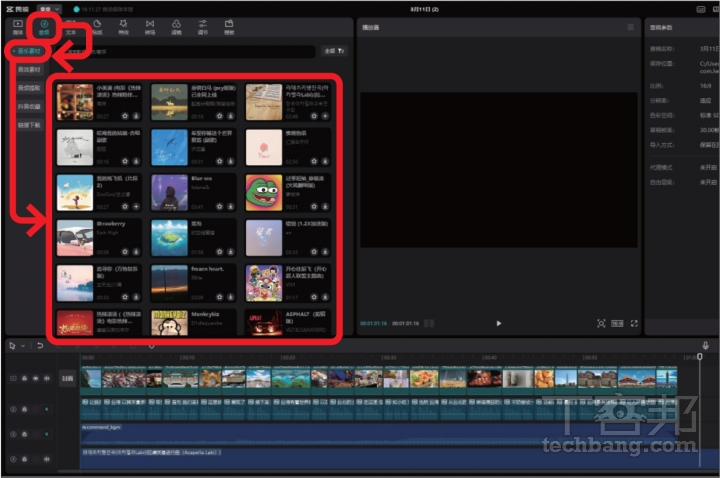The width and height of the screenshot is (720, 478).
Task: Open the Adjust sliders icon tab
Action: tap(202, 27)
